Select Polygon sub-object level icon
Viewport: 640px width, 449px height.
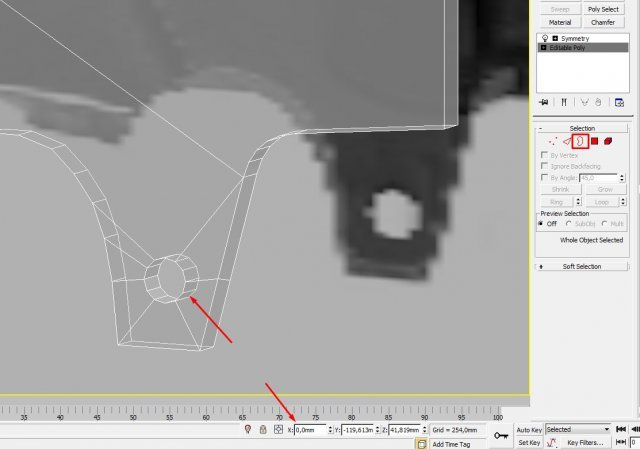593,142
